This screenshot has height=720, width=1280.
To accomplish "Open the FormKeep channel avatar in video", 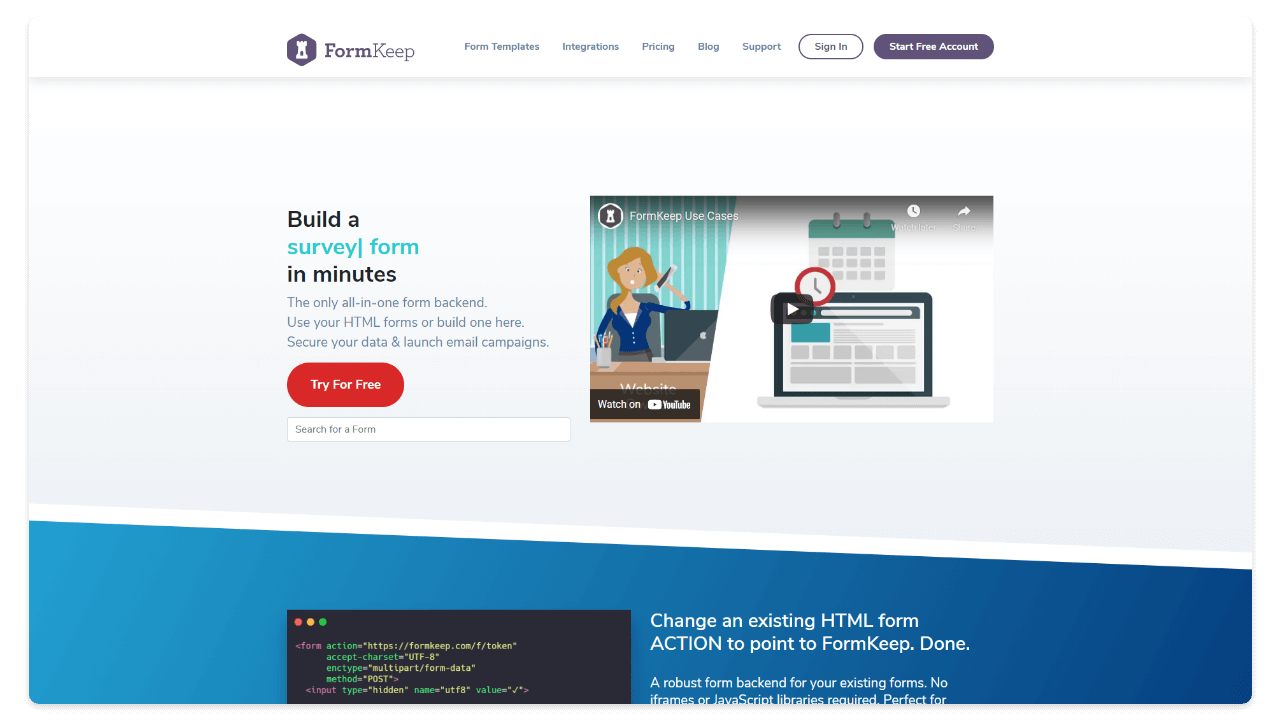I will [x=610, y=216].
